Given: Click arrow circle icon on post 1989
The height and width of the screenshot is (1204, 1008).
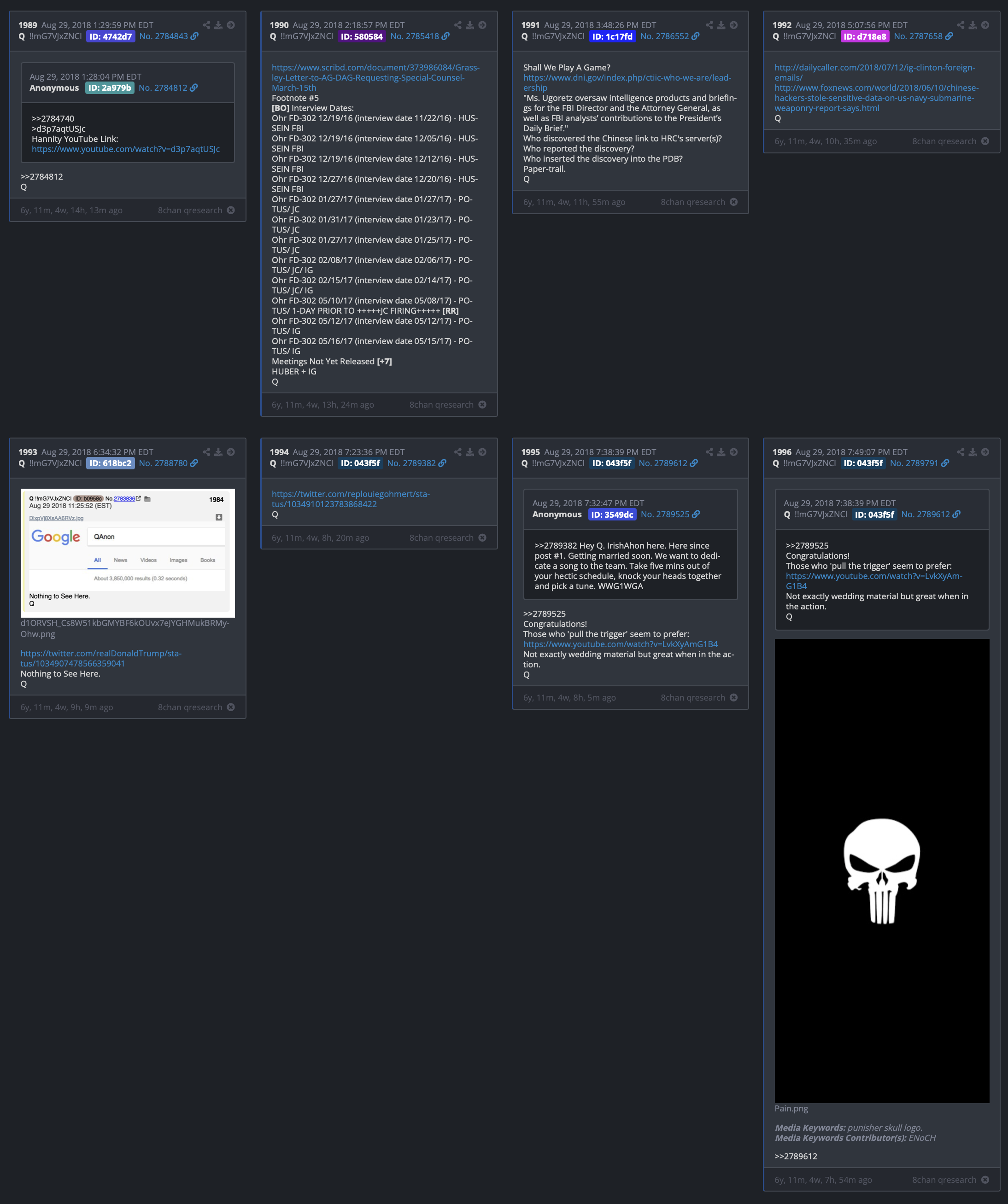Looking at the screenshot, I should click(230, 25).
